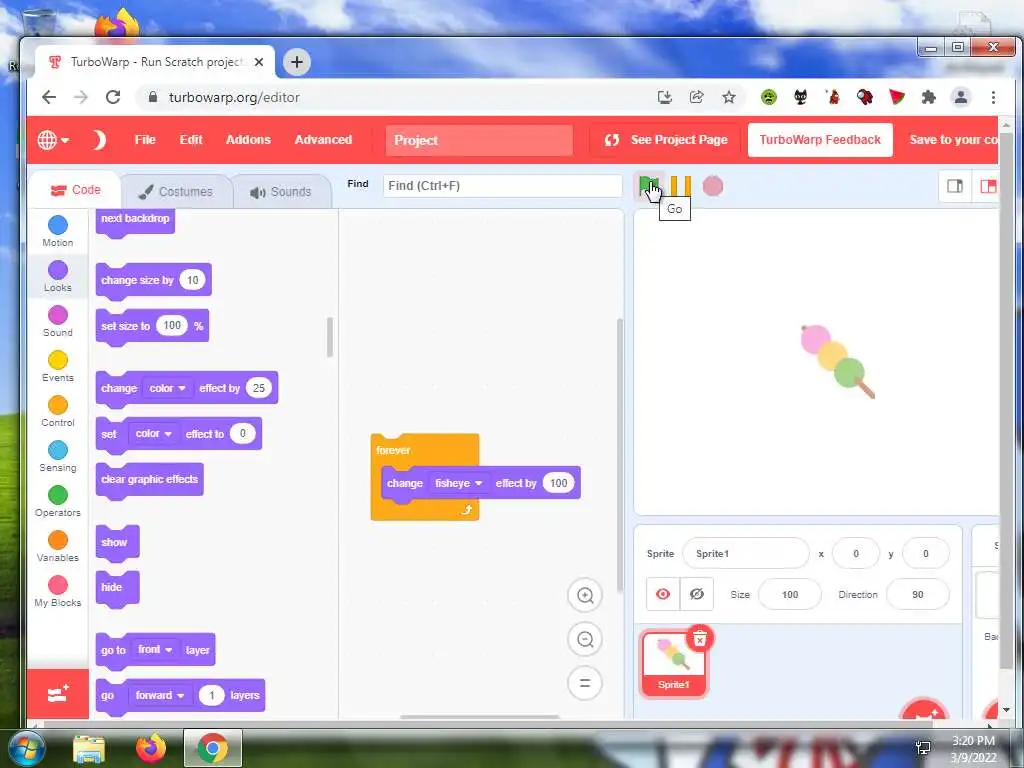This screenshot has height=768, width=1024.
Task: Open the Chrome extensions puzzle icon
Action: tap(928, 97)
